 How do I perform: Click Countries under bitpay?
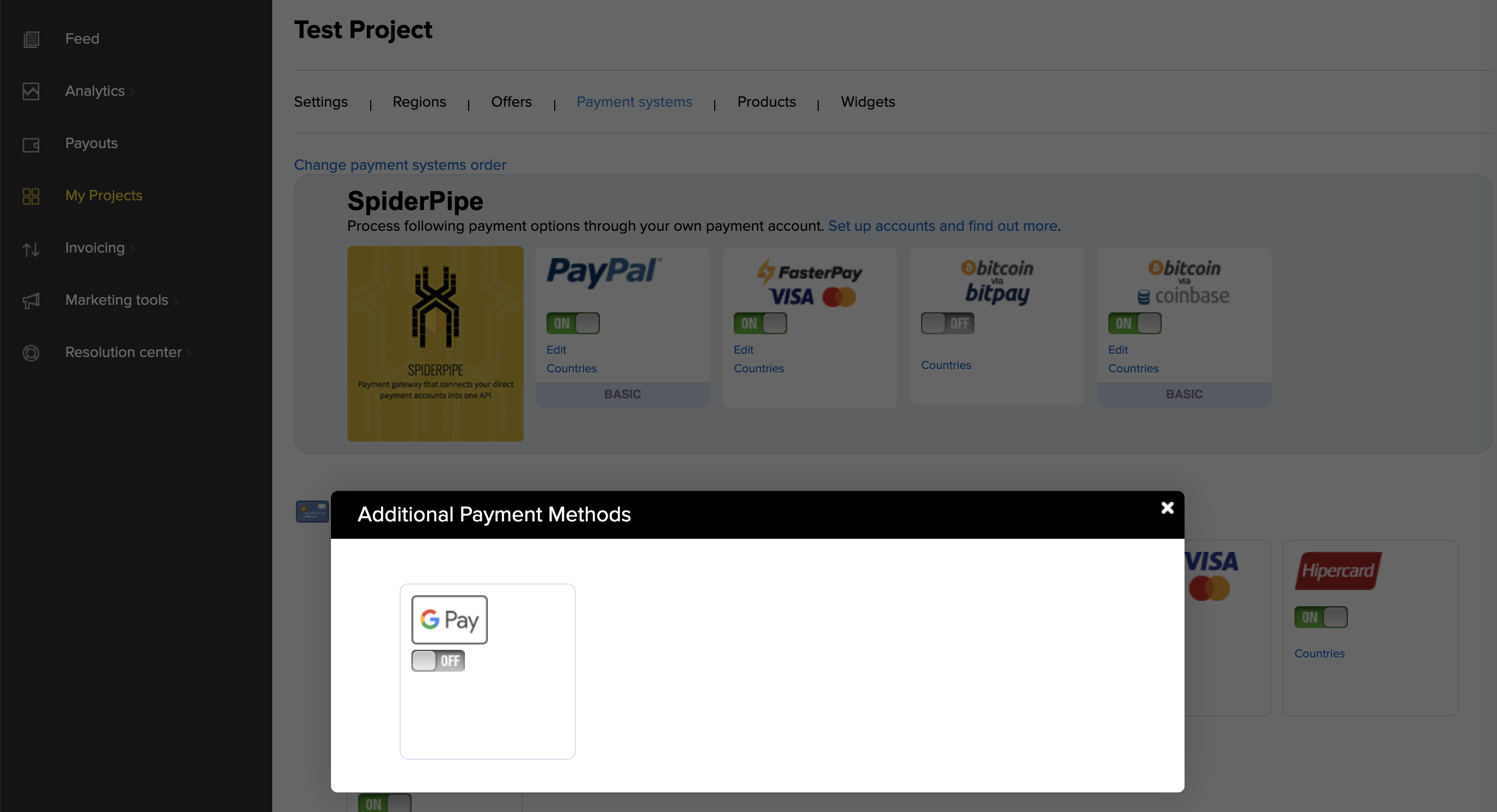(x=946, y=365)
